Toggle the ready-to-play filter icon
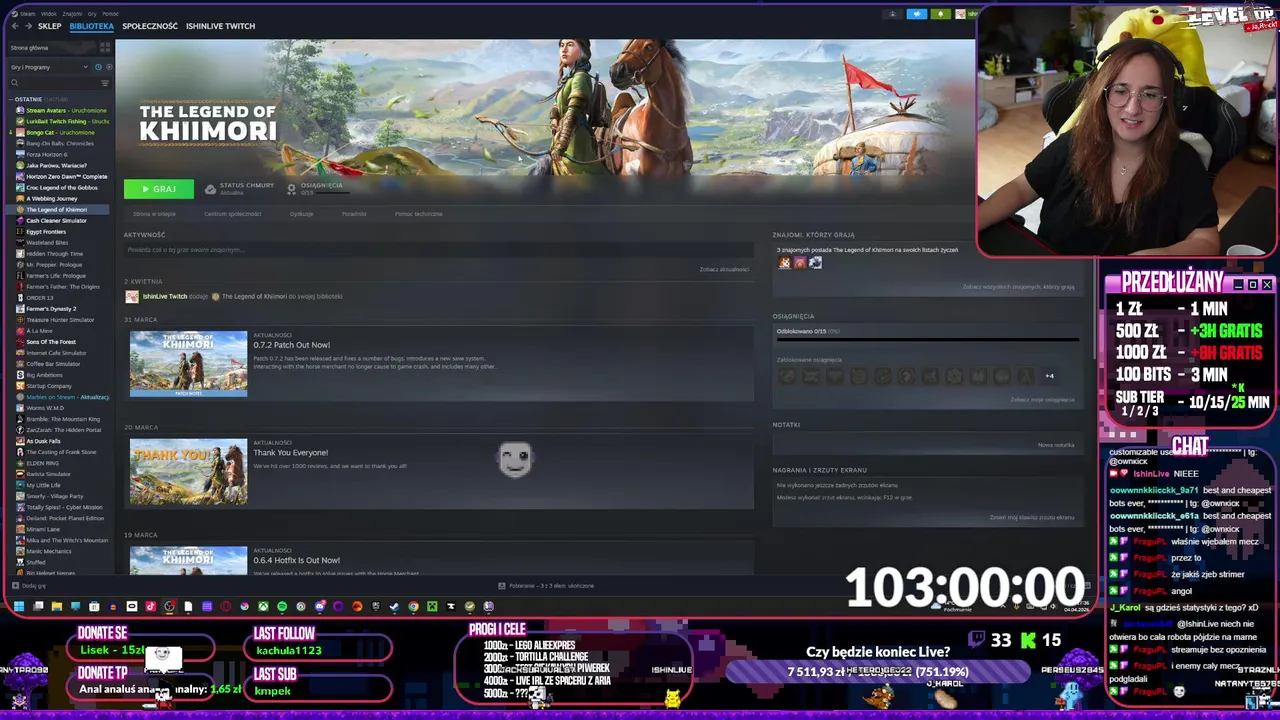The image size is (1280, 720). [108, 67]
